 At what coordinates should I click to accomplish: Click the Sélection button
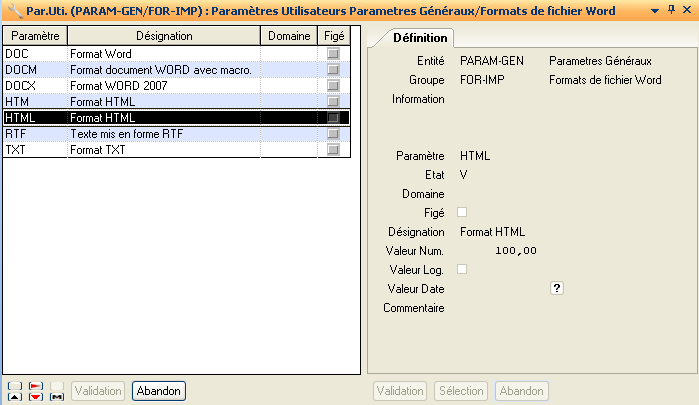[461, 391]
